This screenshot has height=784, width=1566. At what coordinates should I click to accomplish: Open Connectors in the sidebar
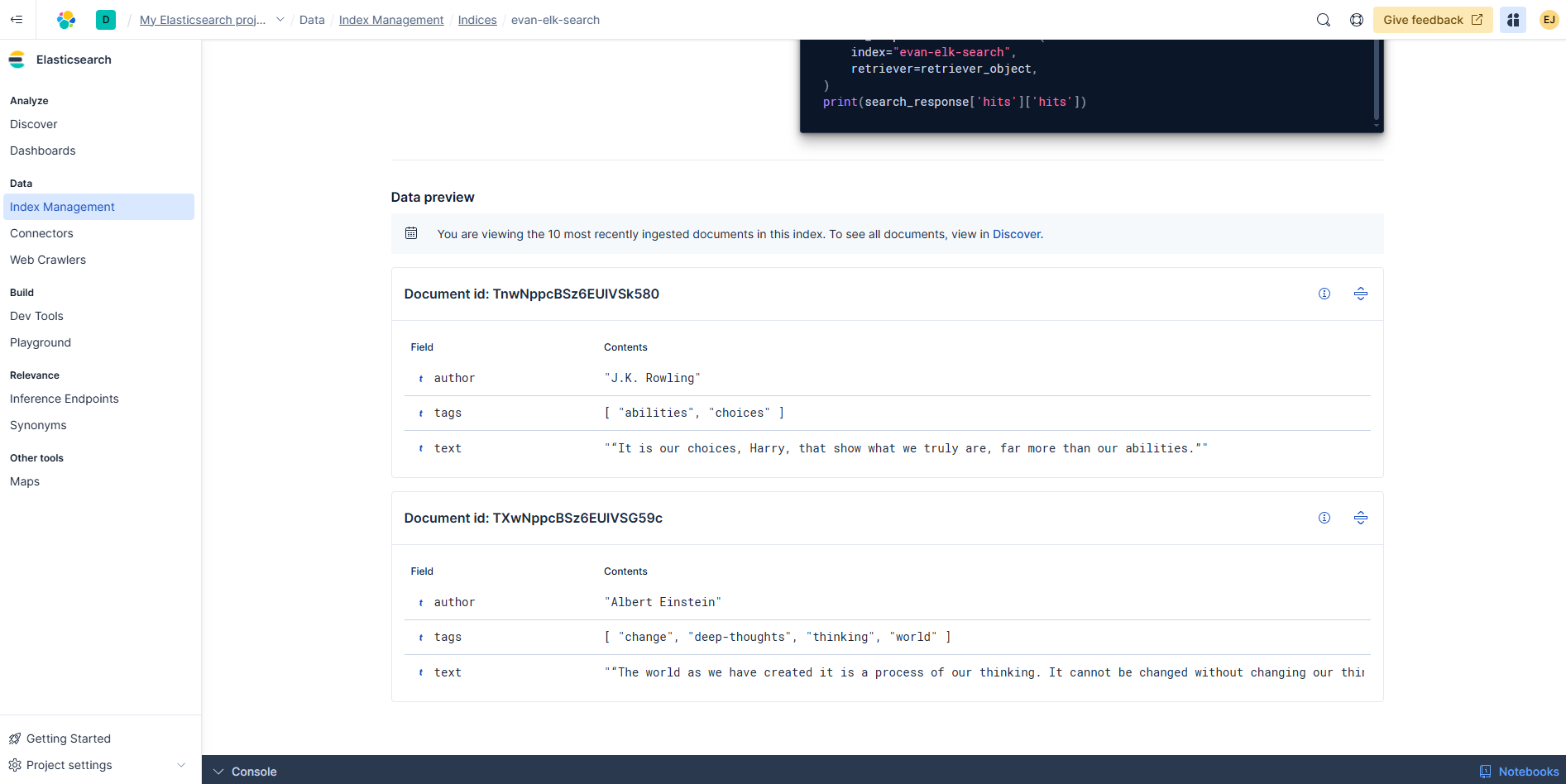tap(41, 233)
